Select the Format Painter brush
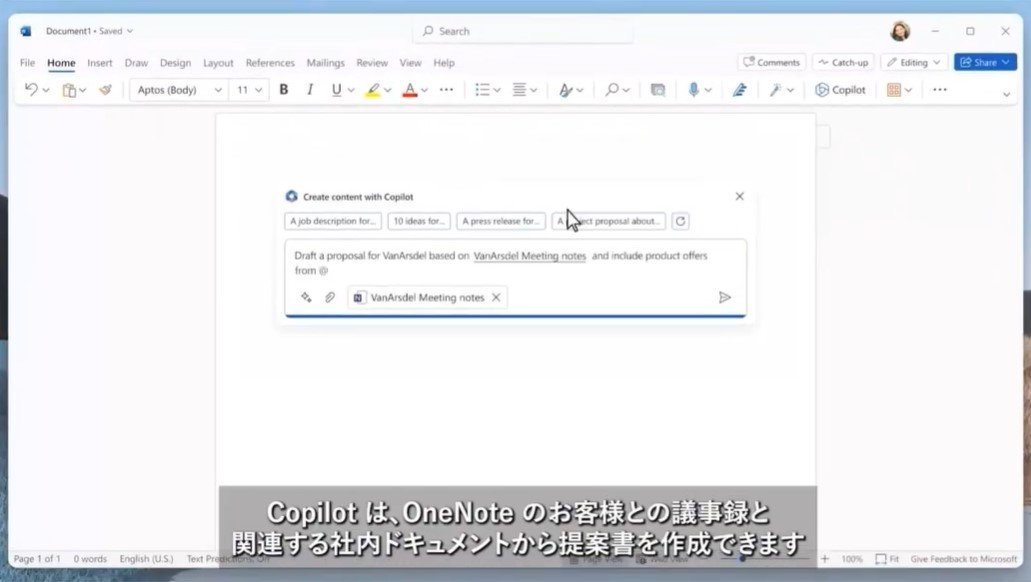Screen dimensions: 1031x582 pyautogui.click(x=105, y=90)
